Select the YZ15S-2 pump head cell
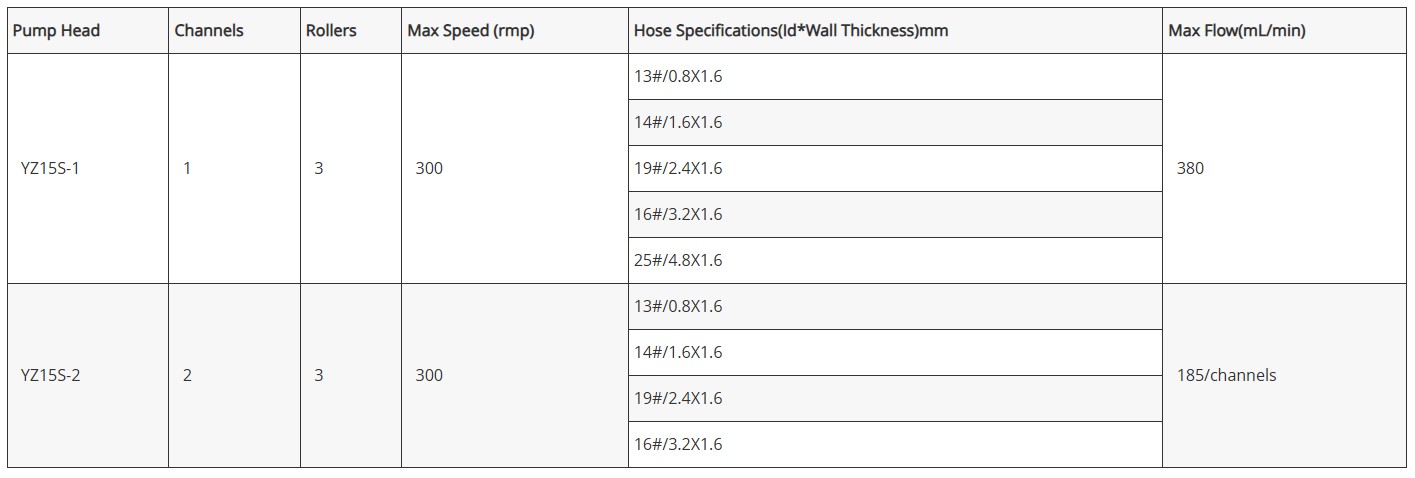Viewport: 1415px width, 478px height. 50,376
